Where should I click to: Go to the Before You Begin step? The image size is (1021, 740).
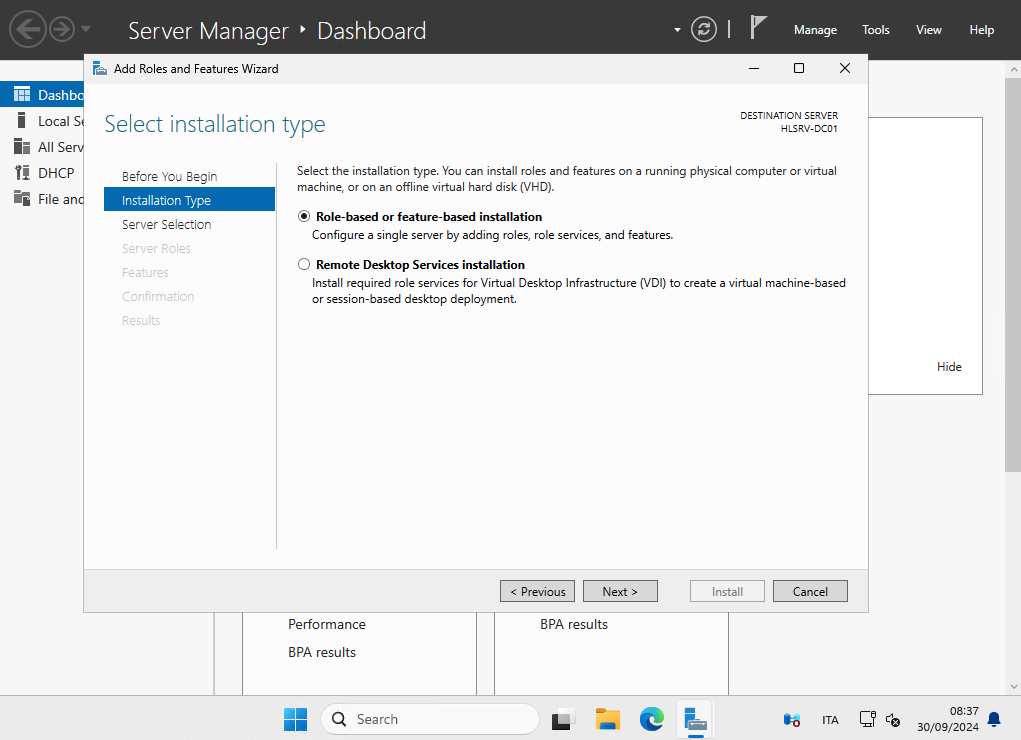click(x=169, y=177)
